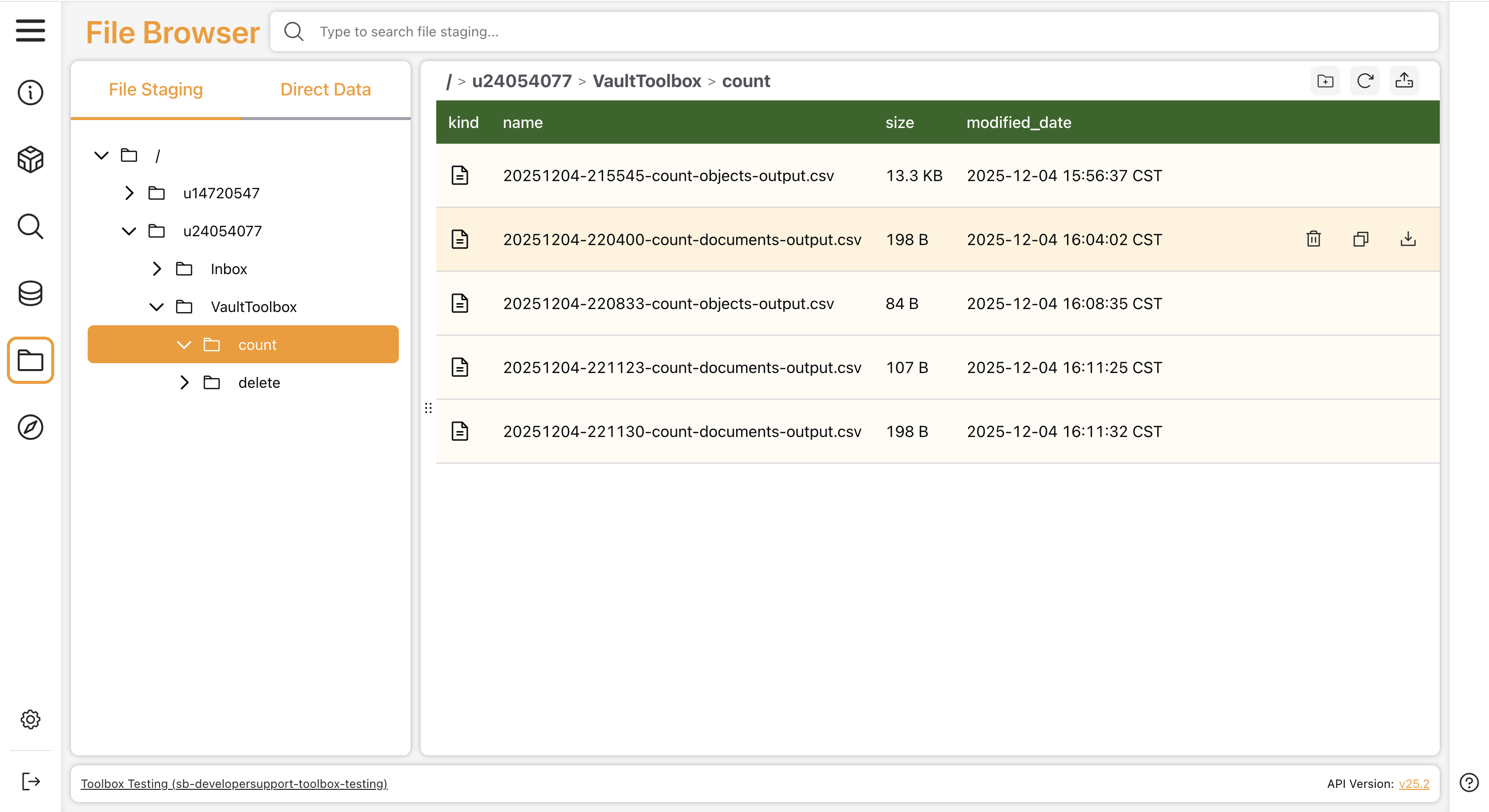1489x812 pixels.
Task: Refresh the file listing
Action: point(1365,81)
